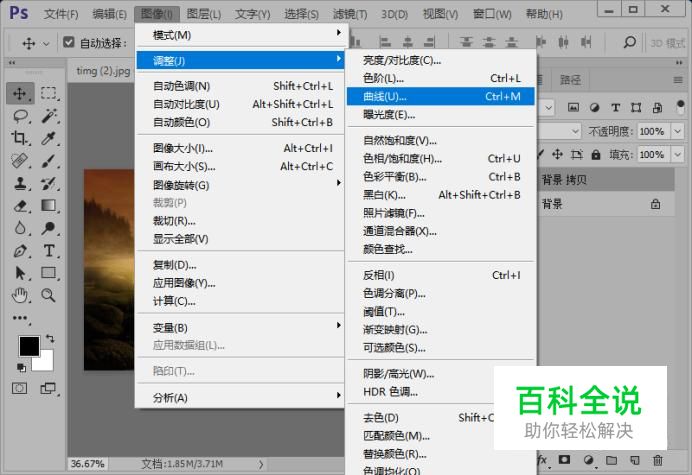The image size is (692, 475).
Task: Select the Move tool in toolbox
Action: 20,93
